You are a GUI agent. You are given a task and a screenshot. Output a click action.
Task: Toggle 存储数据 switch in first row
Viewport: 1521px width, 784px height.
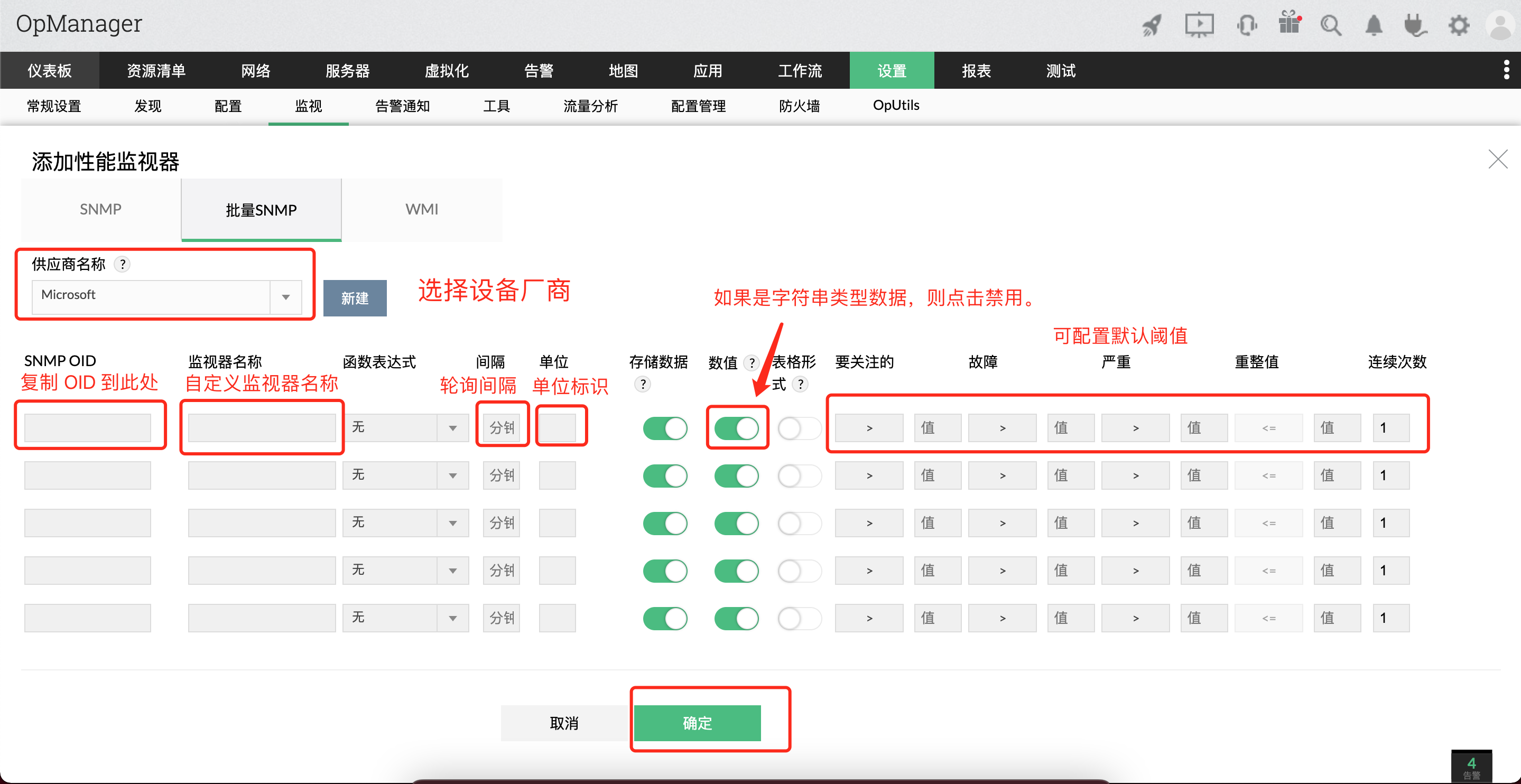(x=665, y=428)
